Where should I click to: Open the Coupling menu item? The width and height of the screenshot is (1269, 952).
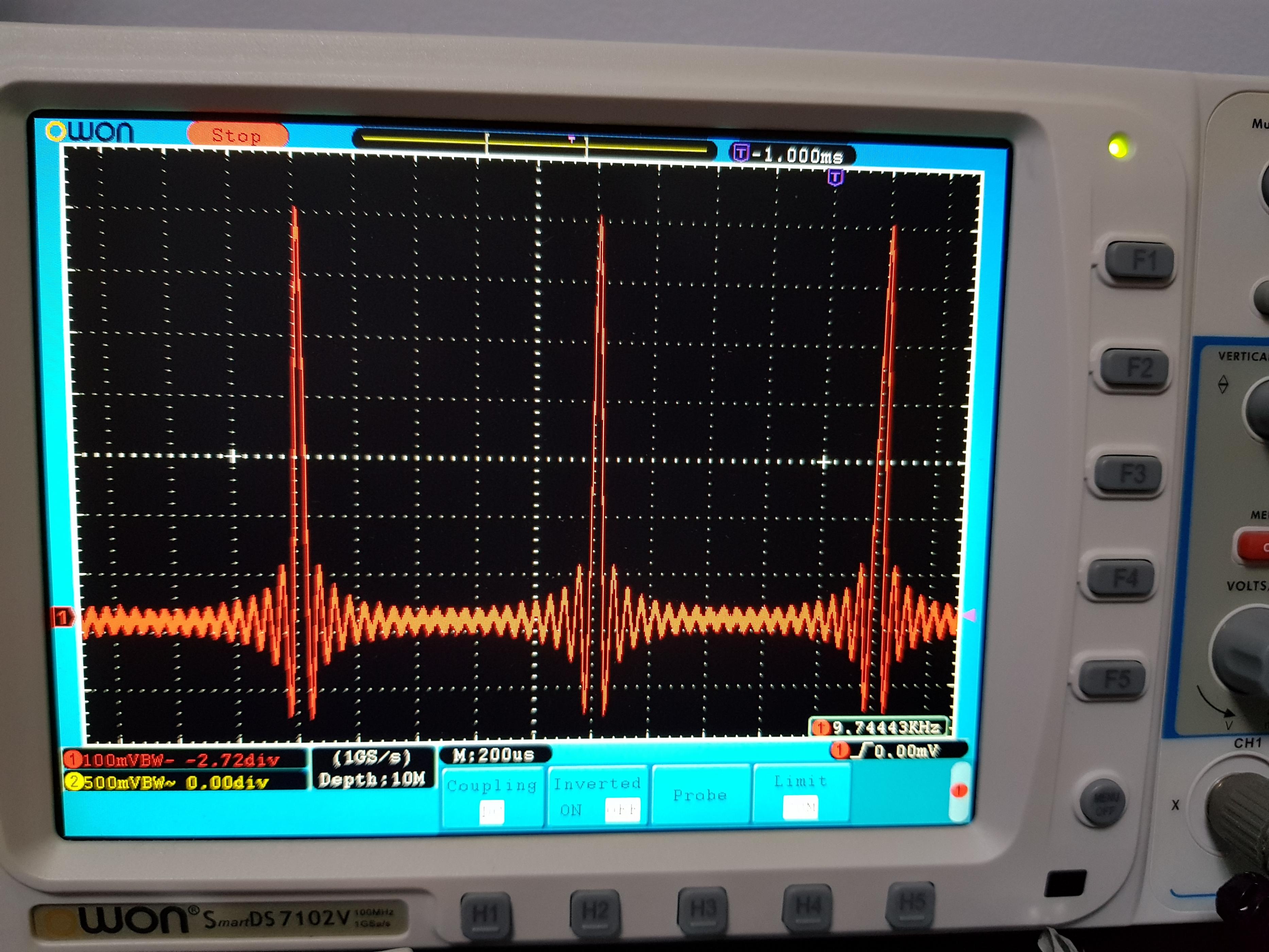(492, 797)
